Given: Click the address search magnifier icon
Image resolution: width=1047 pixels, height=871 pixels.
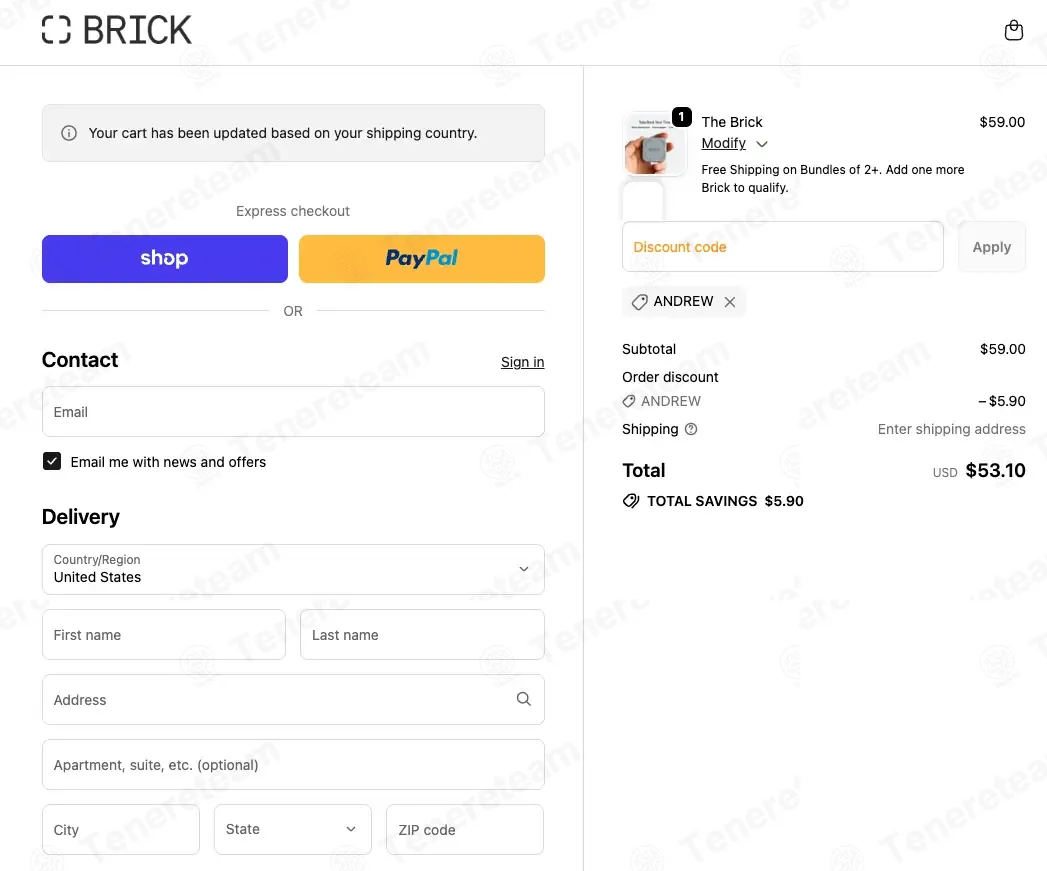Looking at the screenshot, I should click(x=523, y=699).
